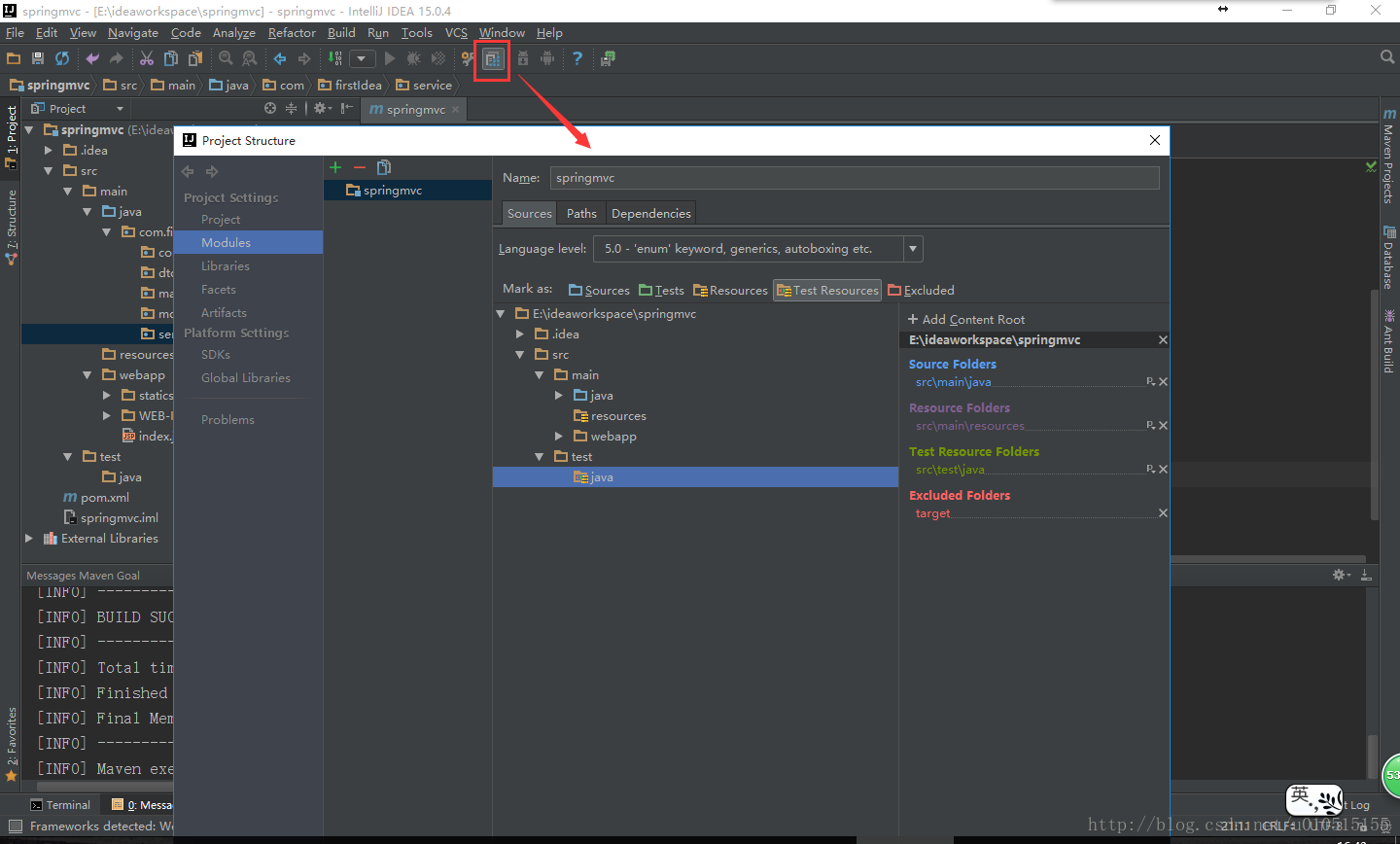Viewport: 1400px width, 844px height.
Task: Expand the .idea node in dialog tree
Action: [x=520, y=334]
